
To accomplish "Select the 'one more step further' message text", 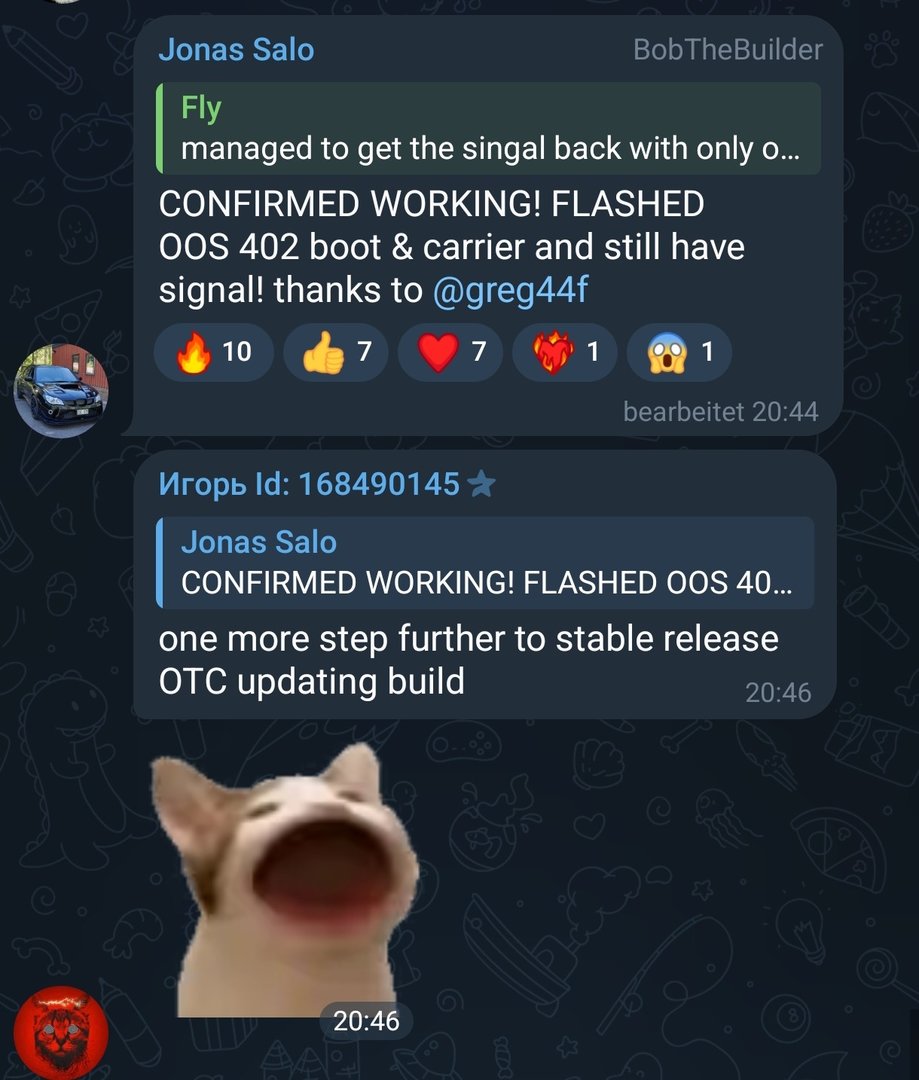I will 468,660.
